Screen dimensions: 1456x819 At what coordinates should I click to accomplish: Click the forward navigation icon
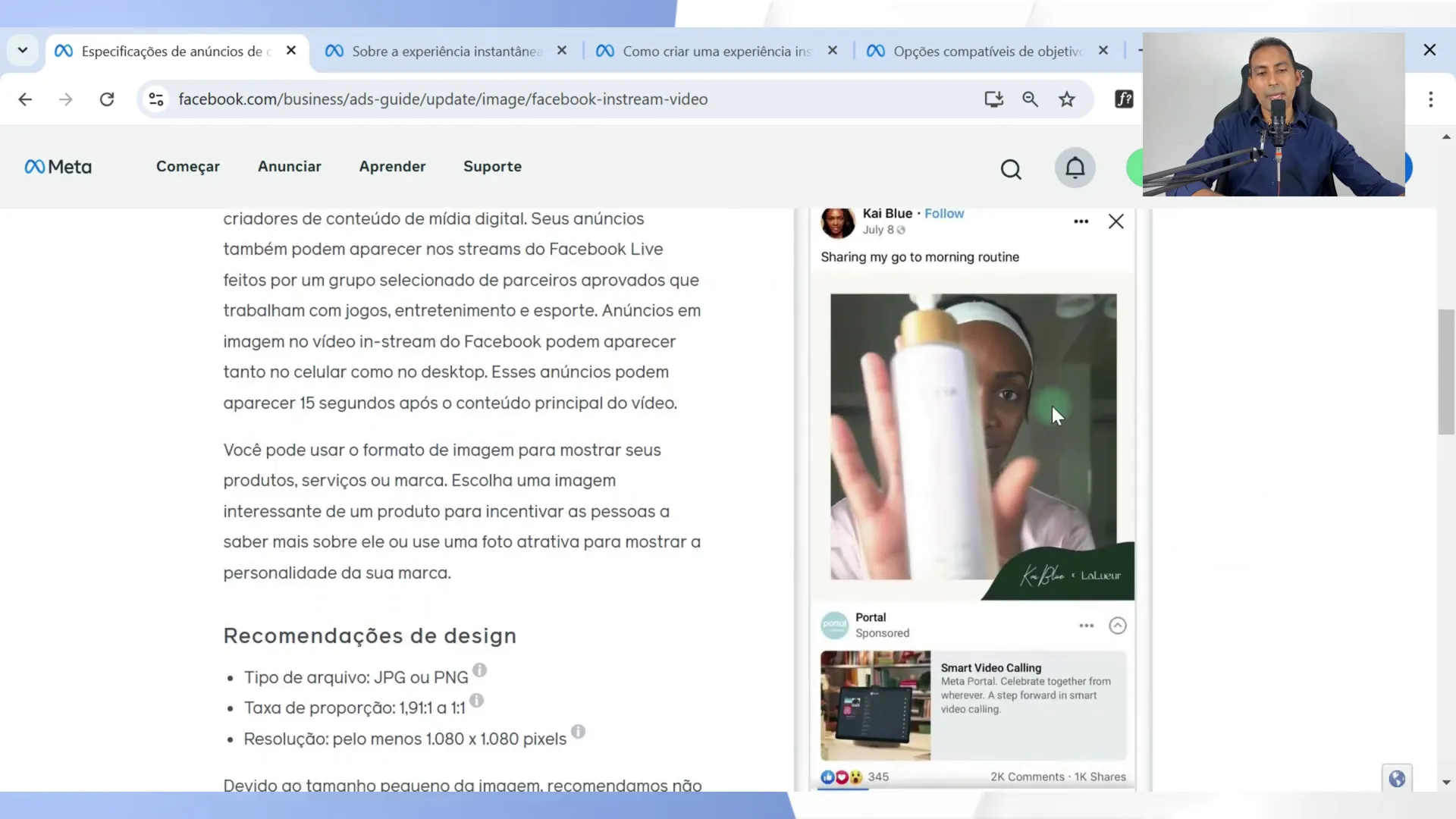65,98
